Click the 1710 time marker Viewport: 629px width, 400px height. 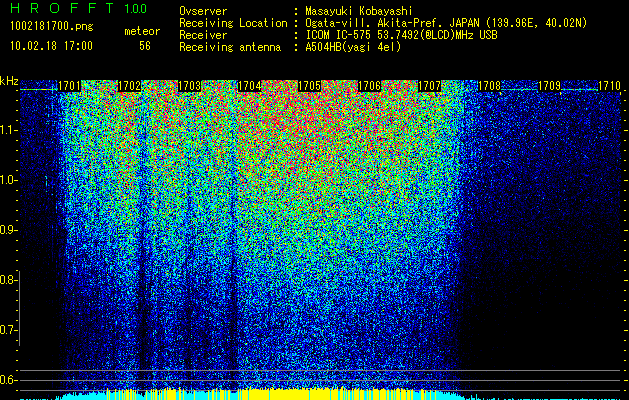(609, 86)
